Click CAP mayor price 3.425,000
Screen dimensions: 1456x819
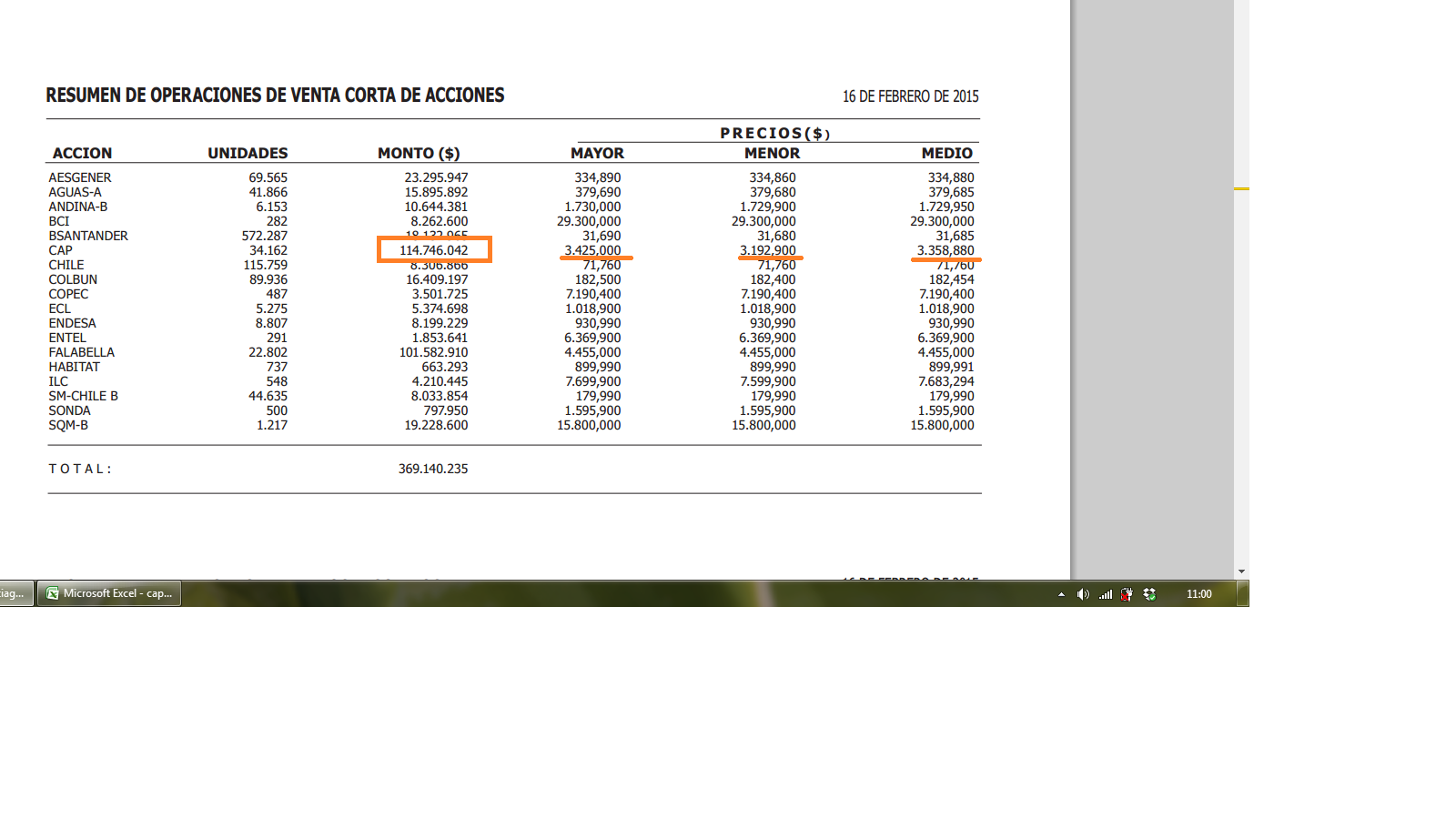(x=592, y=250)
